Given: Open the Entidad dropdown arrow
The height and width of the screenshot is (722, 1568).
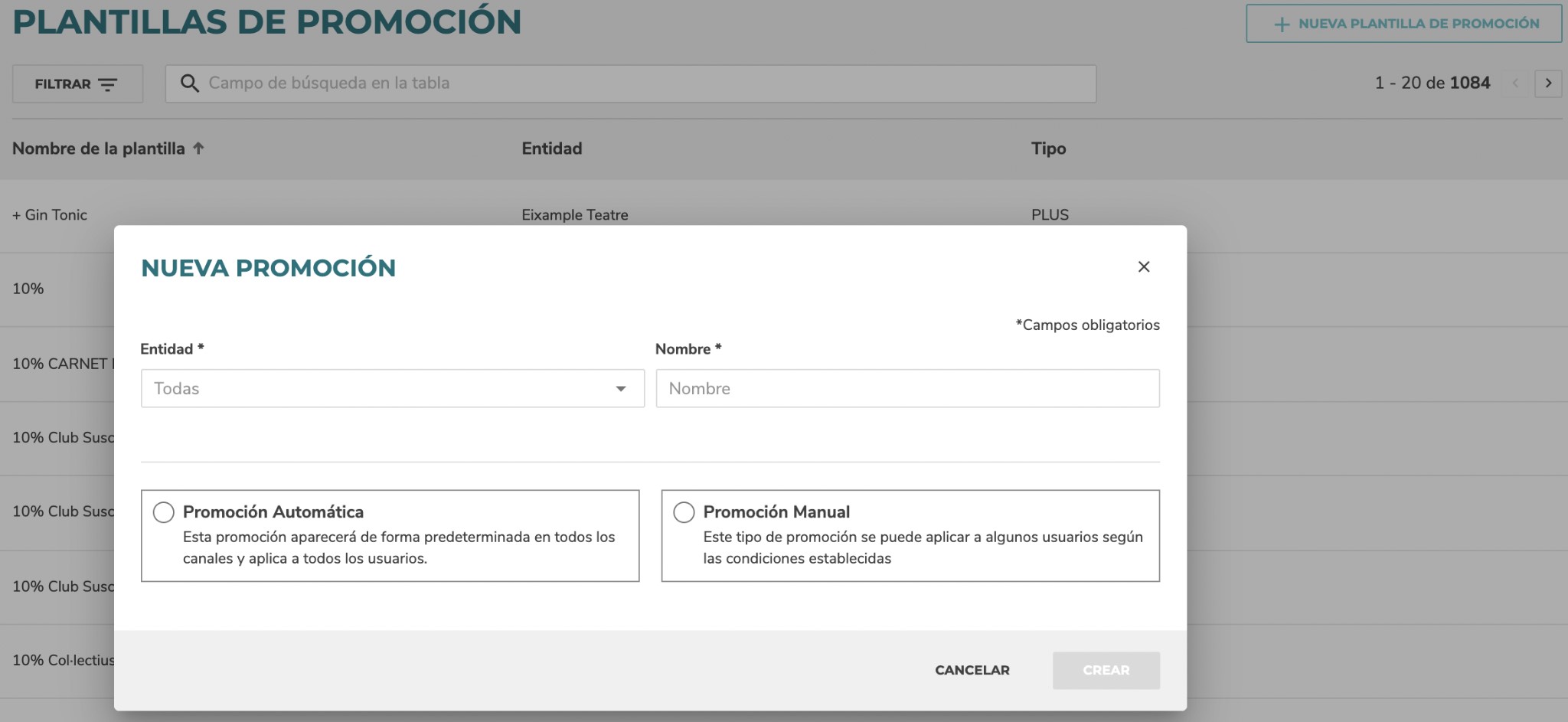Looking at the screenshot, I should pos(620,389).
